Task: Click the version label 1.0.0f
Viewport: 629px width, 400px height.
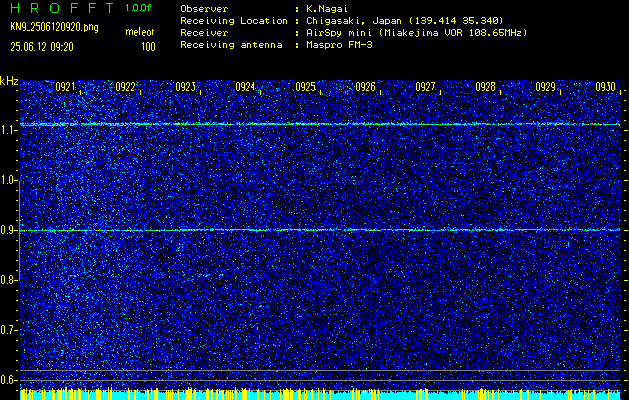Action: [138, 8]
